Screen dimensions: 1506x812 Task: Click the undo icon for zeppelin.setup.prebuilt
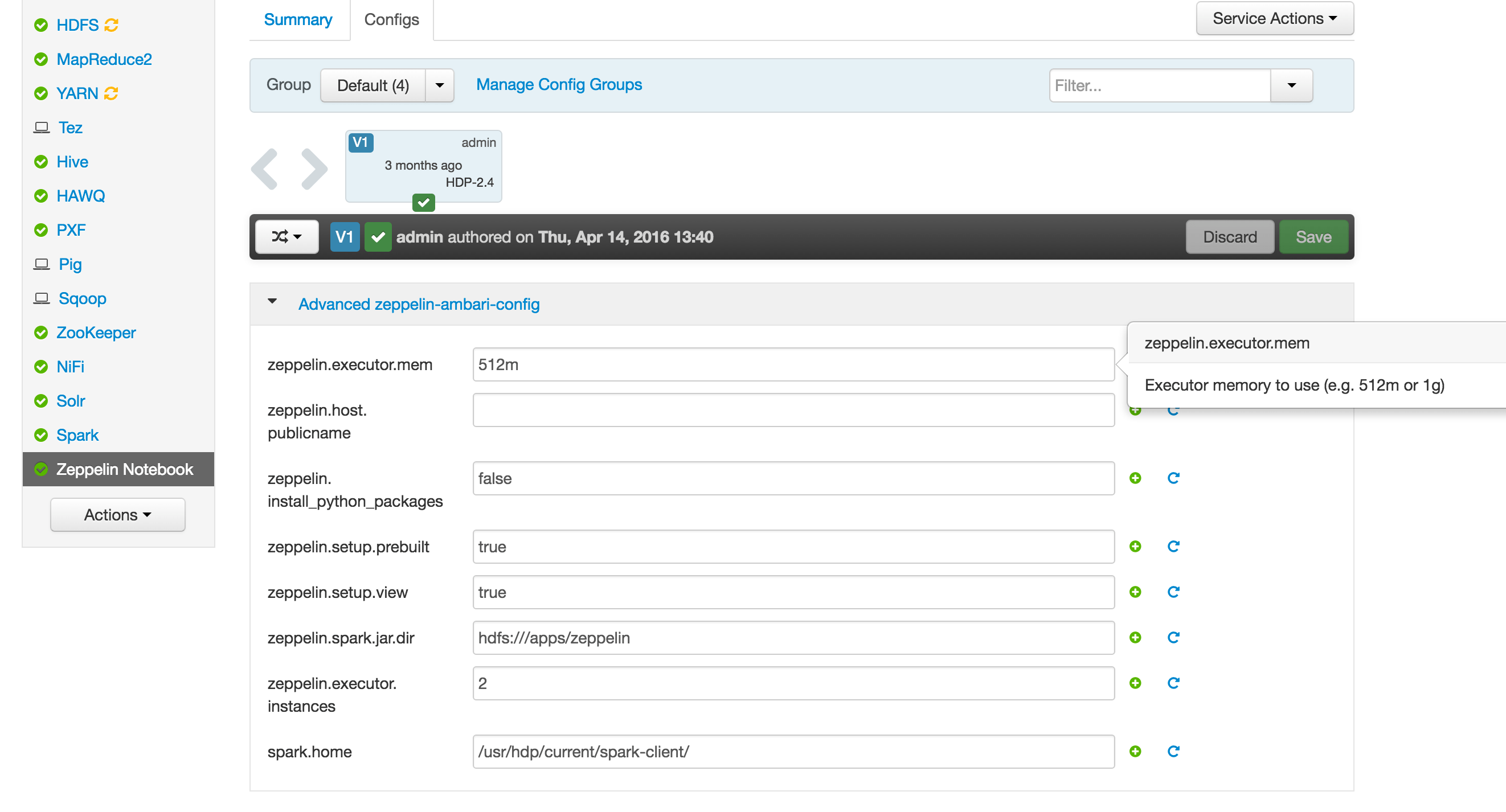(1173, 547)
